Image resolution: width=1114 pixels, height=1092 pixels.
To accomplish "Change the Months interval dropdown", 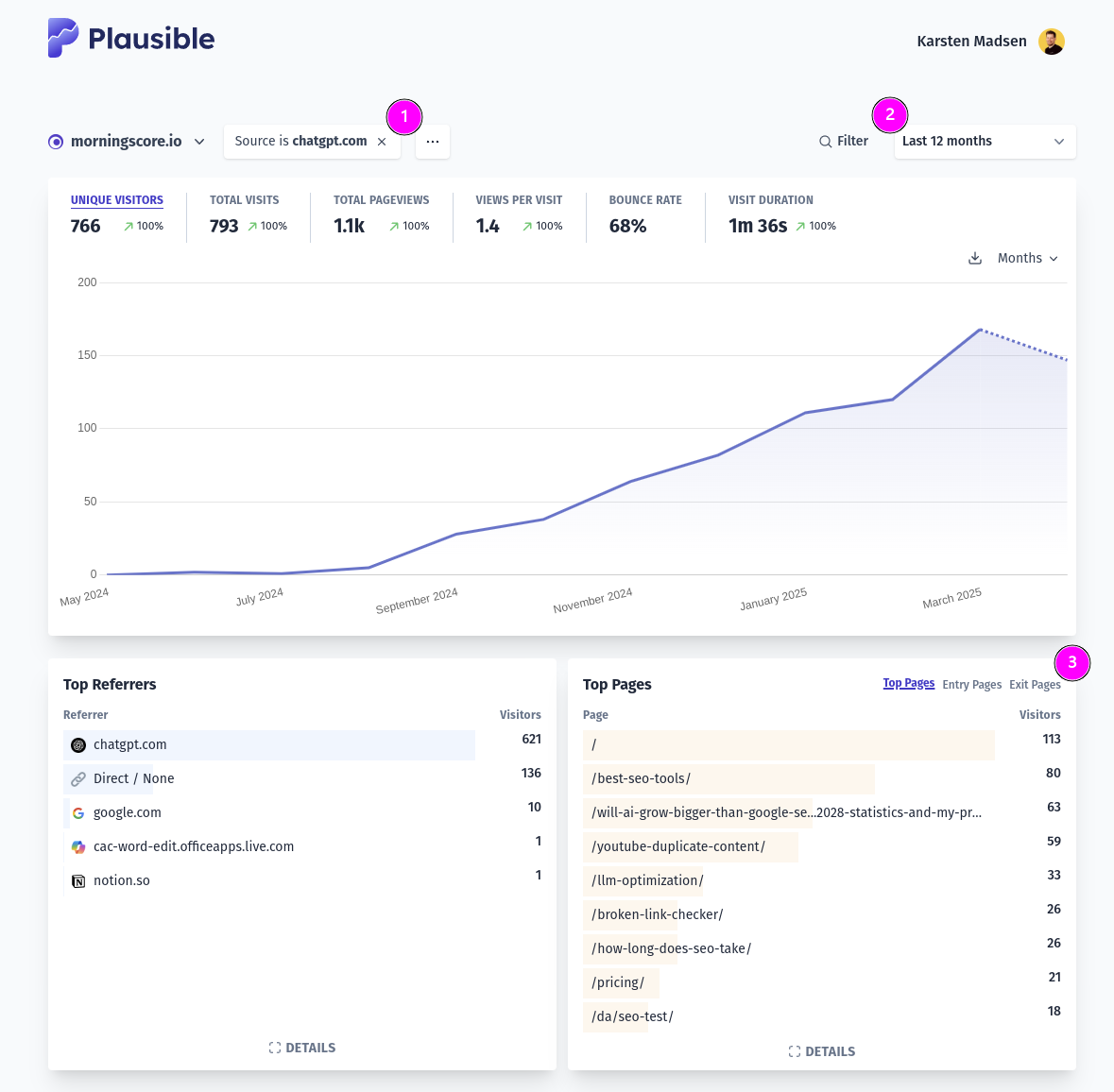I will [1027, 258].
